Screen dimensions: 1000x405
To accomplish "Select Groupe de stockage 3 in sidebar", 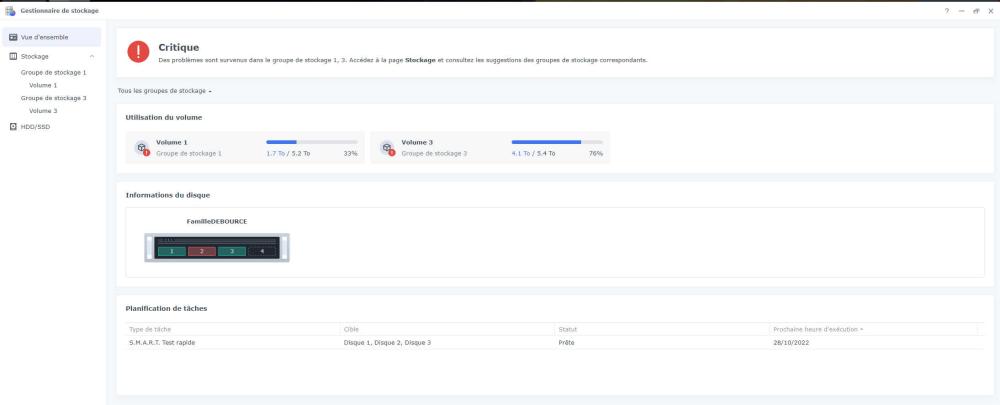I will 54,98.
